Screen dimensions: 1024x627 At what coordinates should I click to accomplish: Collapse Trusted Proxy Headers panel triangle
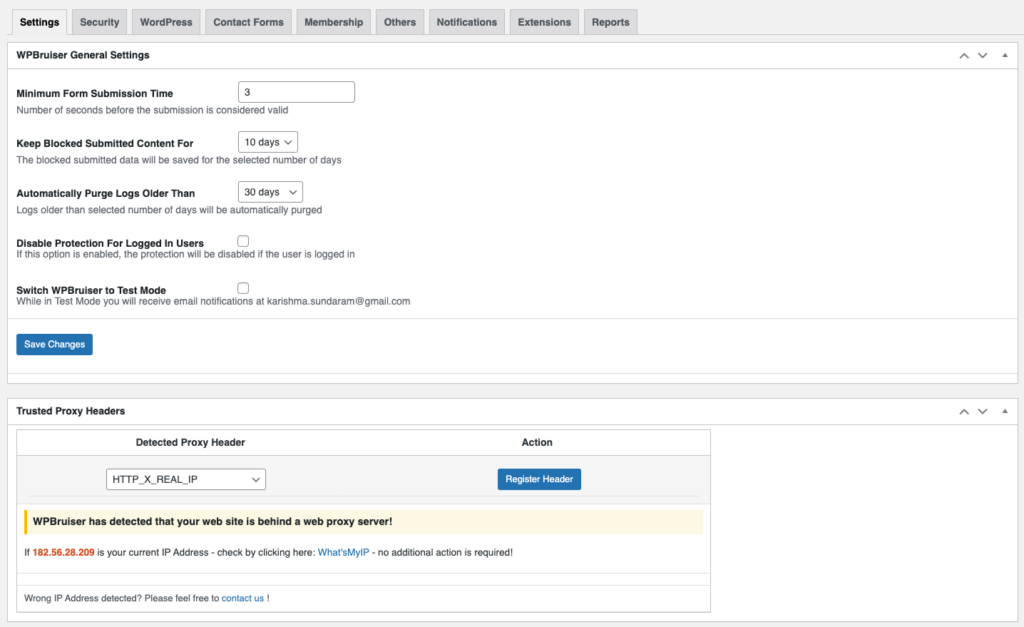pyautogui.click(x=1005, y=411)
